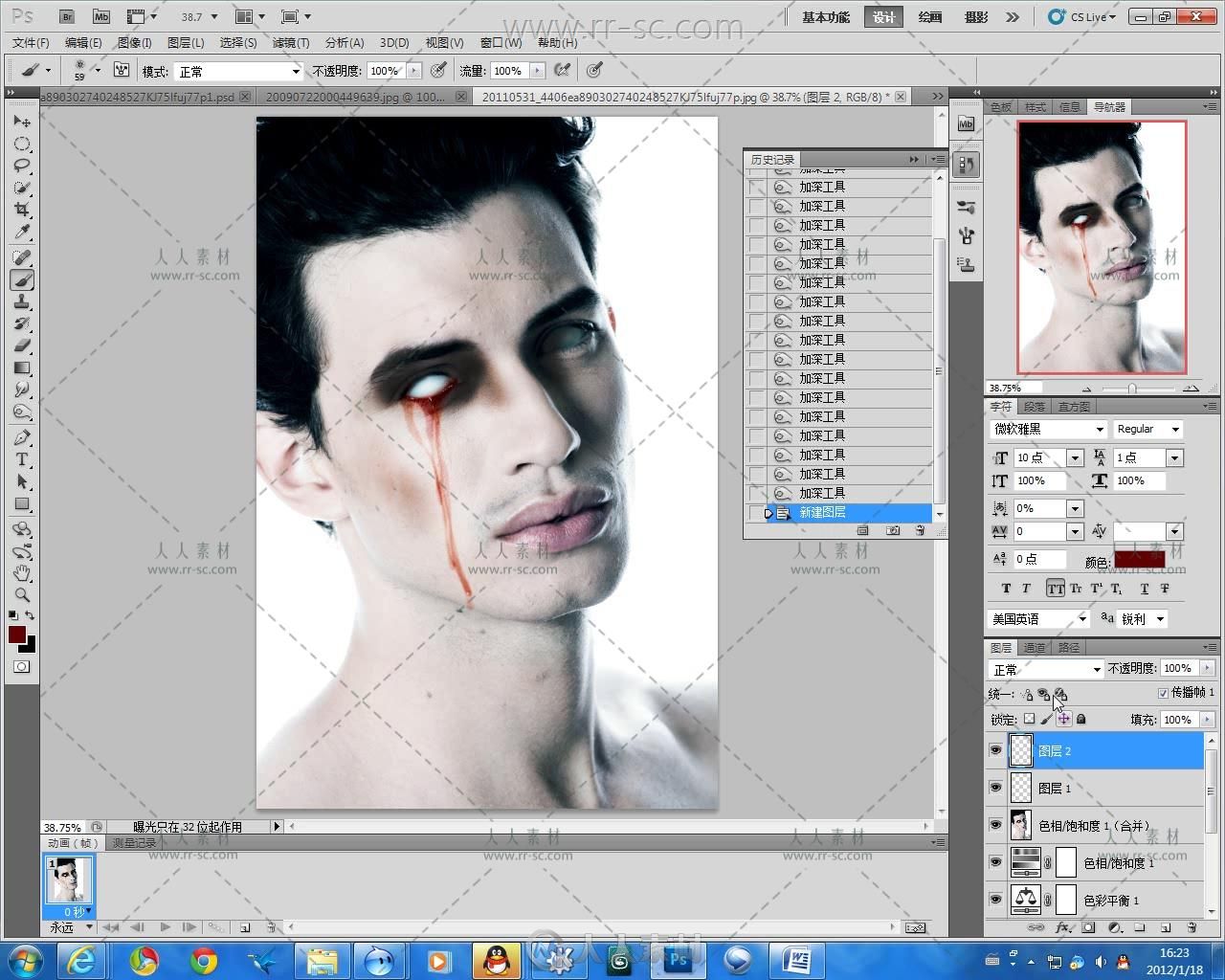
Task: Open CS Live button
Action: (x=1082, y=17)
